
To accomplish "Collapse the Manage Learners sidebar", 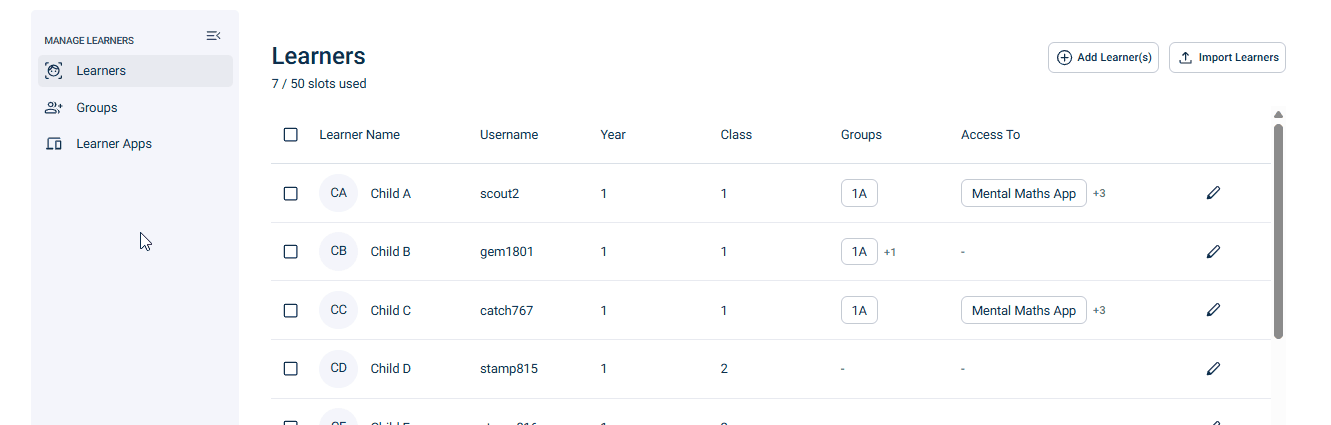I will (213, 36).
